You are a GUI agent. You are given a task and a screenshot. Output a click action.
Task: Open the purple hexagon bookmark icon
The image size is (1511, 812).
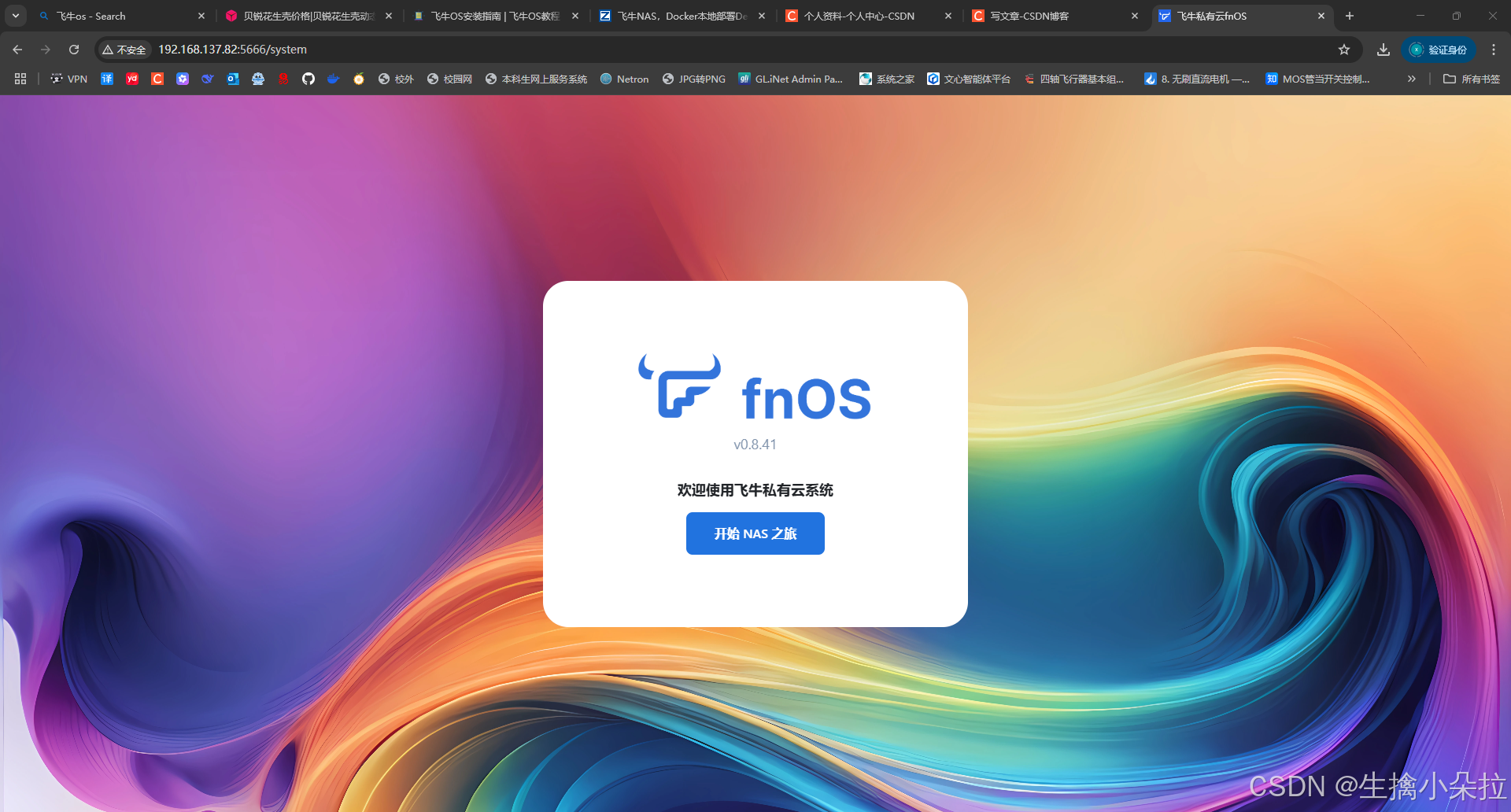183,79
